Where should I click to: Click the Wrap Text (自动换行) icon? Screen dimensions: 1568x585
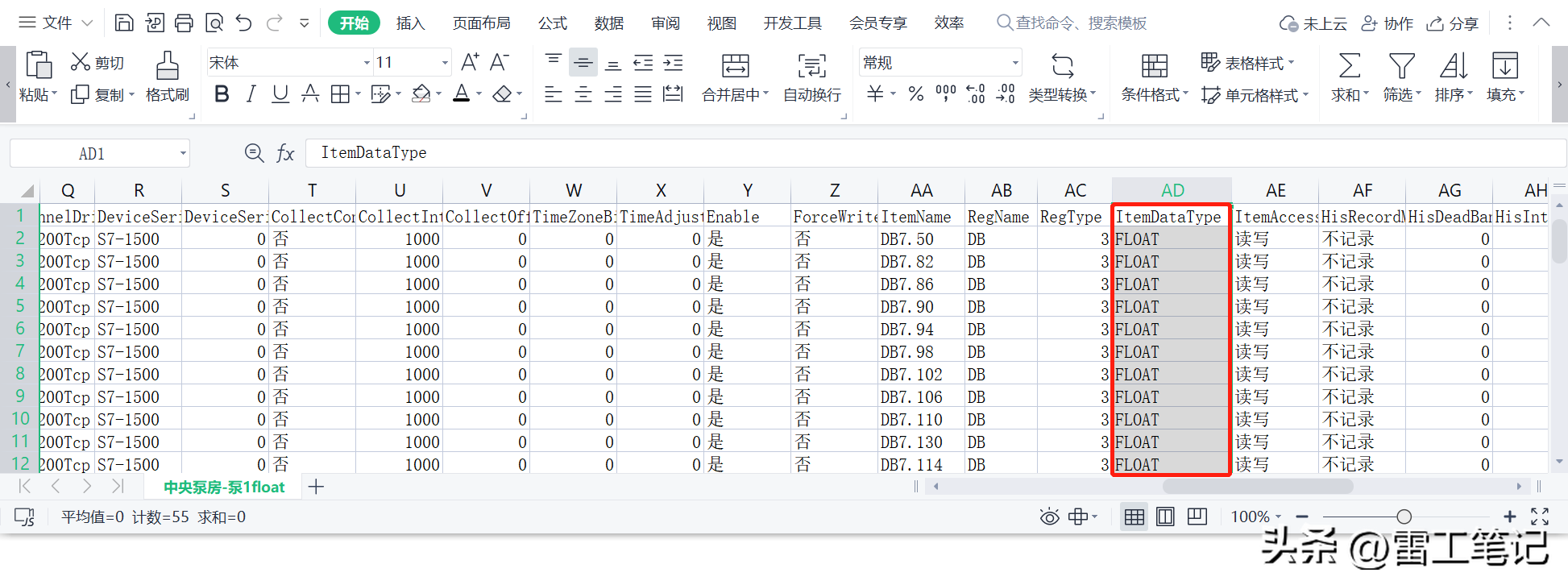[811, 66]
